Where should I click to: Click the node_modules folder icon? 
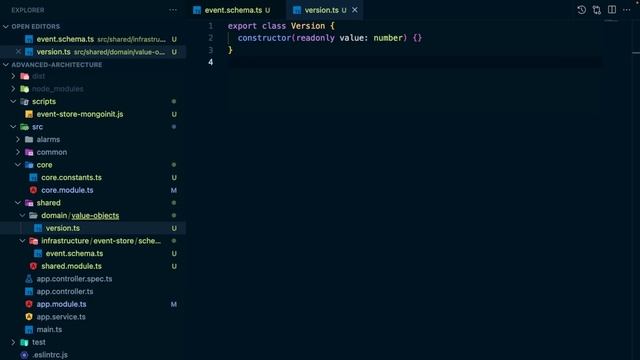click(x=24, y=89)
